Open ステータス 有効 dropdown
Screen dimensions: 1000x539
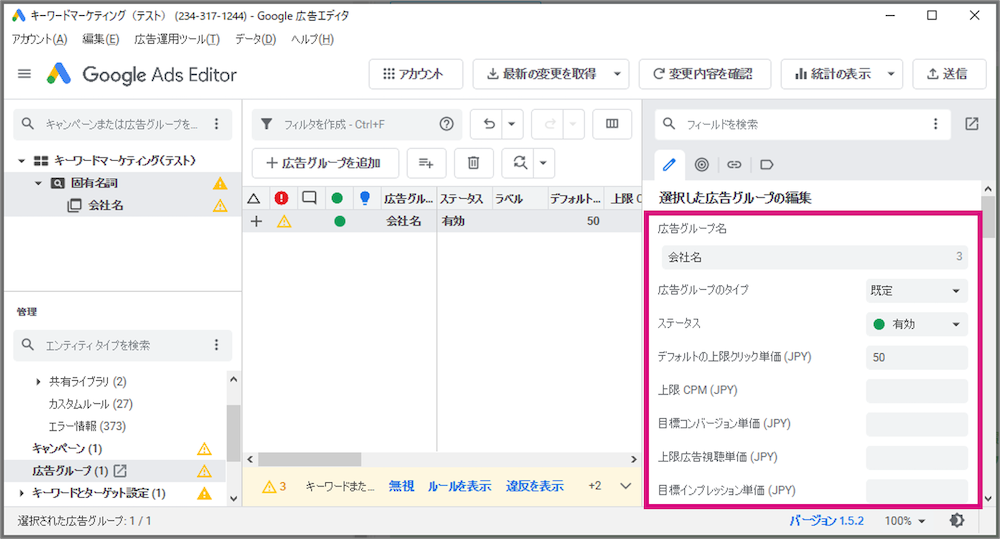point(916,324)
